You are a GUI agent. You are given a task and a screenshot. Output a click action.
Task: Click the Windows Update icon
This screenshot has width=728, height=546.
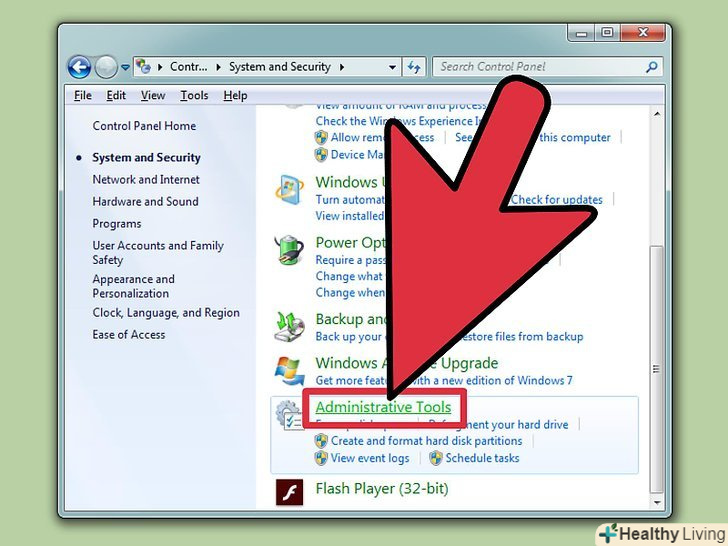click(x=289, y=190)
